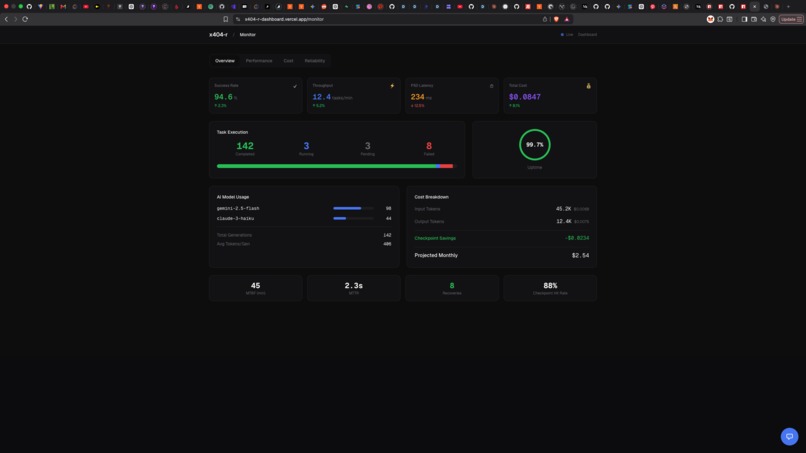
Task: Open the blue chat bubble widget
Action: click(x=789, y=436)
